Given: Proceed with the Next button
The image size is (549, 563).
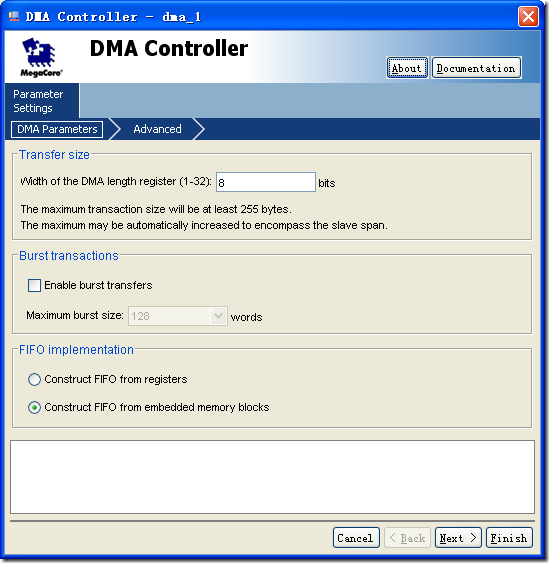Looking at the screenshot, I should (458, 538).
